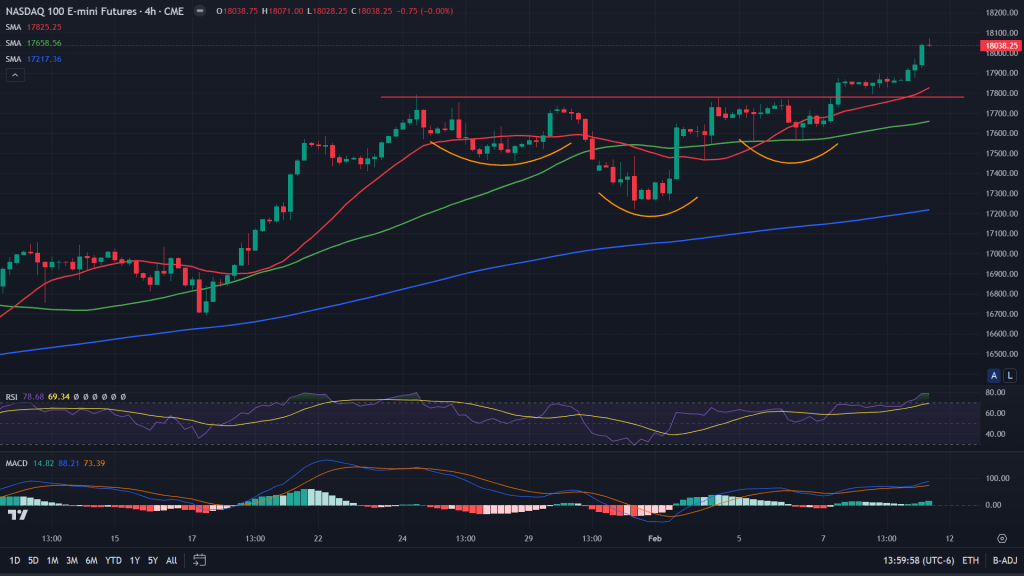Select the 1D time range
Viewport: 1024px width, 576px height.
[x=15, y=560]
